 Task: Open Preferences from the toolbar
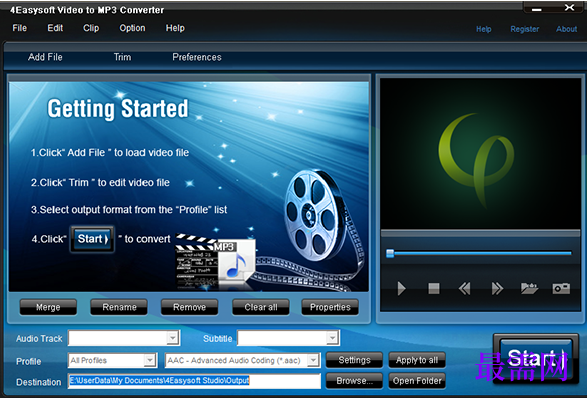point(197,57)
